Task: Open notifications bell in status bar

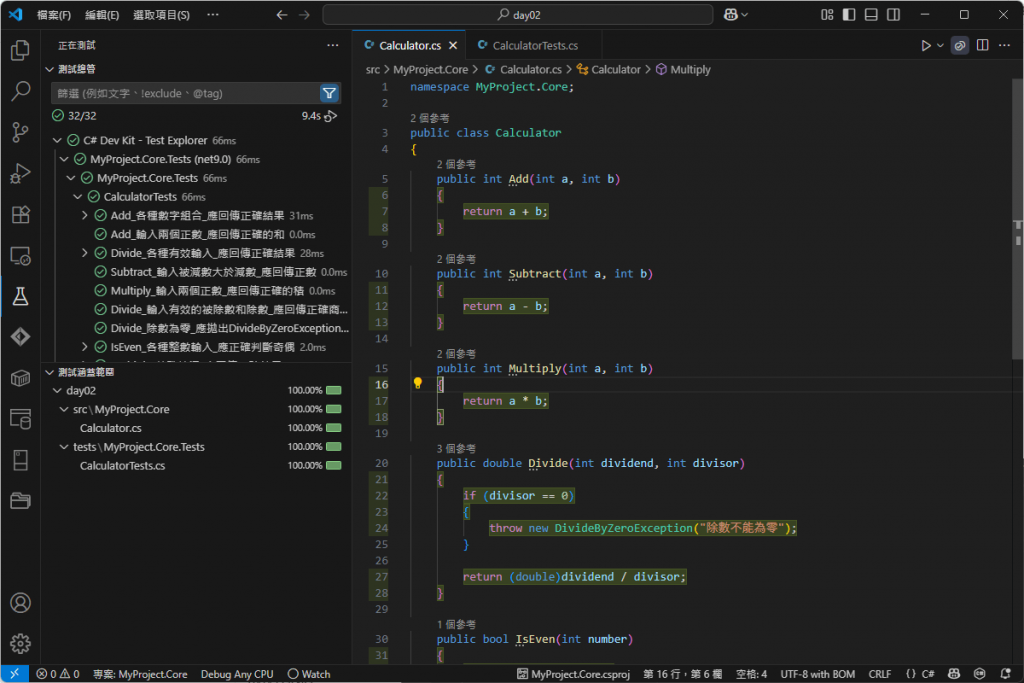Action: click(1005, 674)
